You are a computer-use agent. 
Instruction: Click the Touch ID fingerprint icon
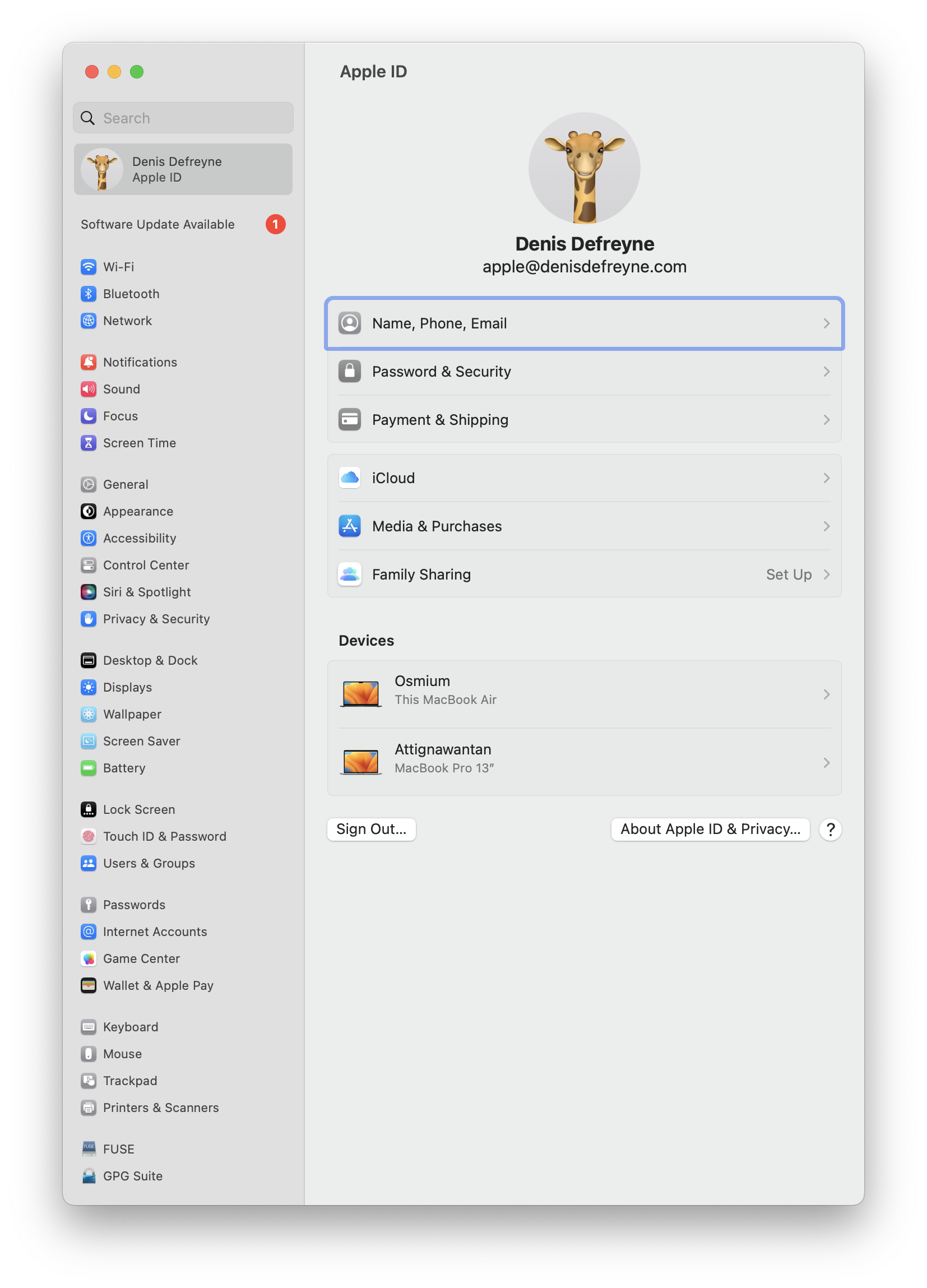(x=89, y=836)
